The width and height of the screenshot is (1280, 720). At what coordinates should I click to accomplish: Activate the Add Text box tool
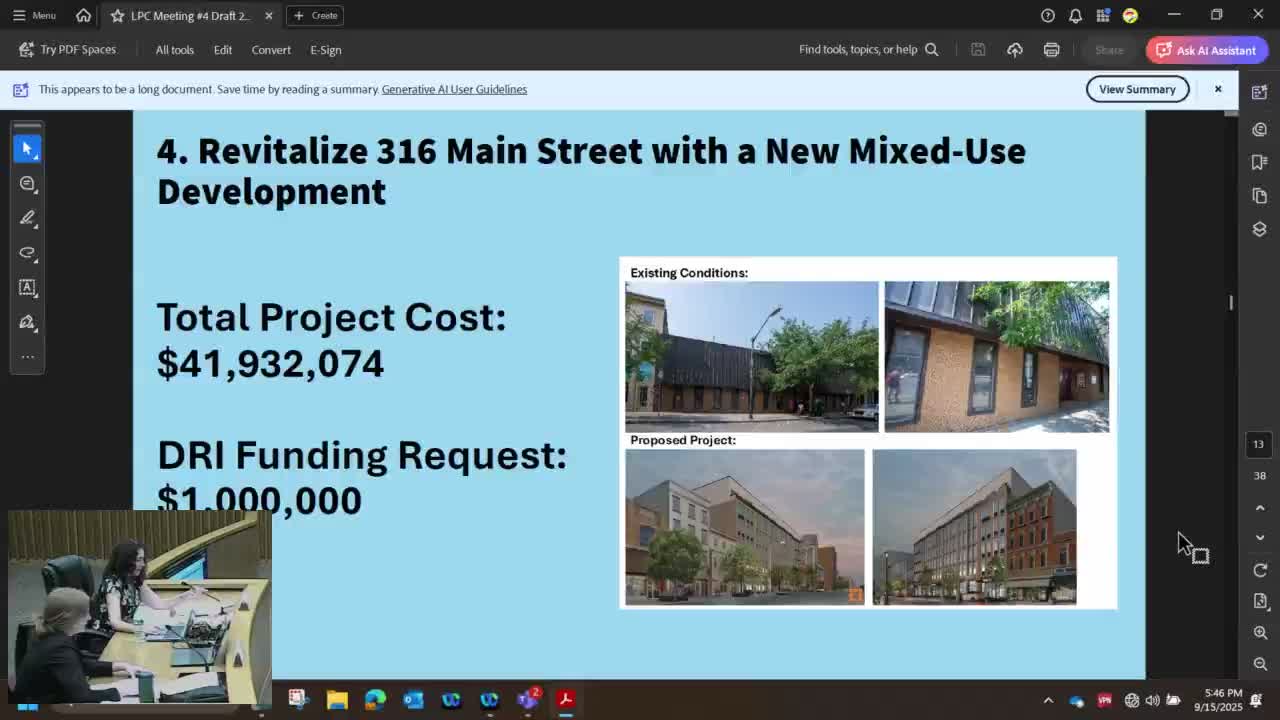click(27, 288)
